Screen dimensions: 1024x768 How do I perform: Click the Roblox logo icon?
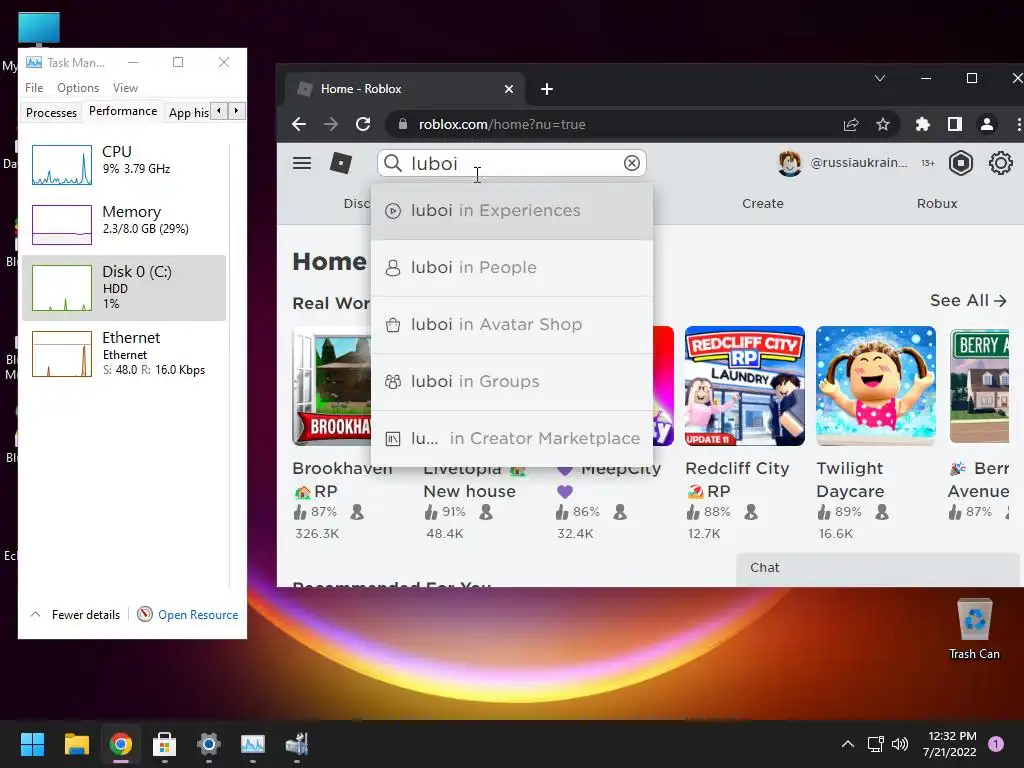[x=341, y=163]
